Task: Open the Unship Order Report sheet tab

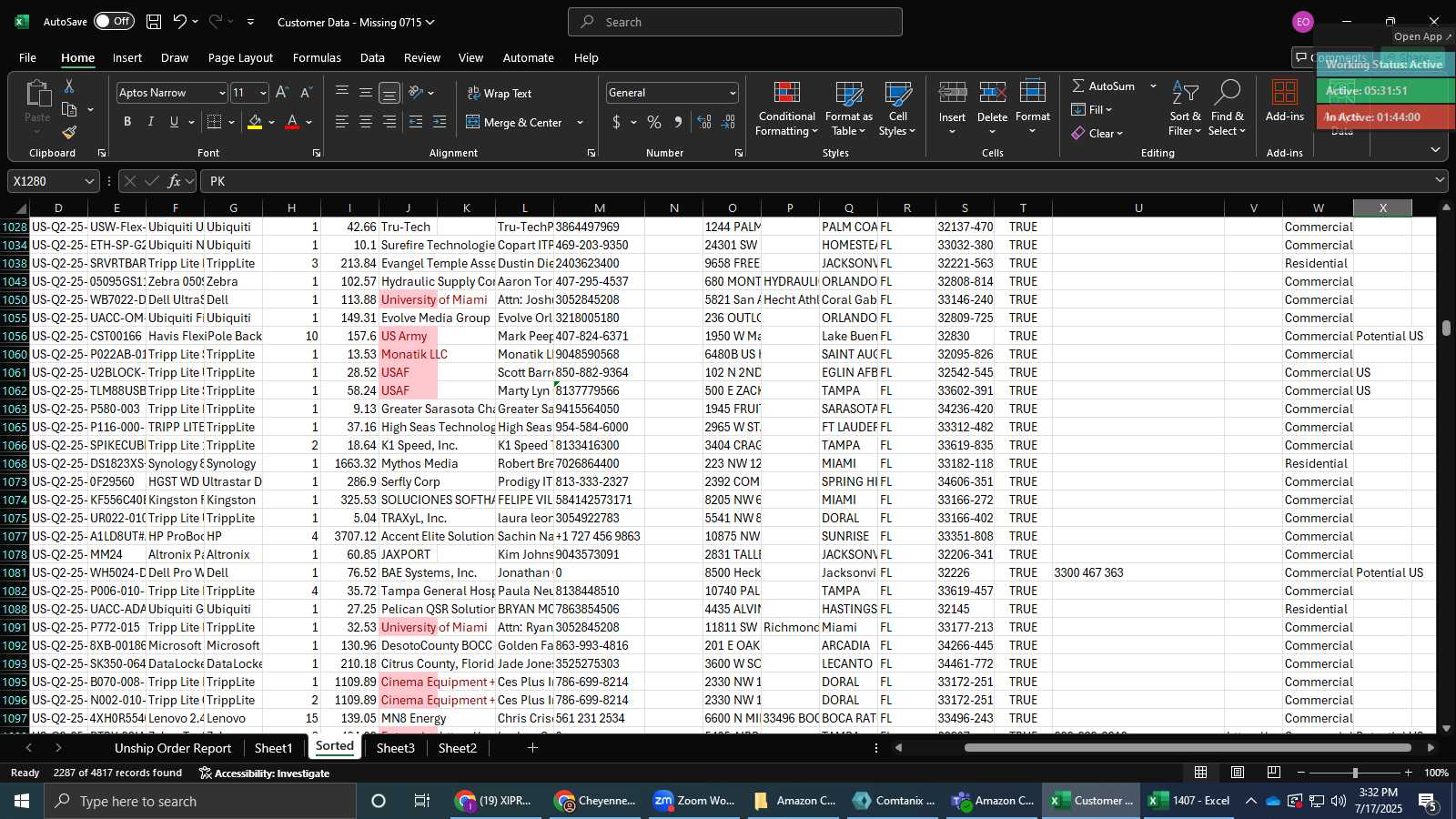Action: (x=173, y=748)
